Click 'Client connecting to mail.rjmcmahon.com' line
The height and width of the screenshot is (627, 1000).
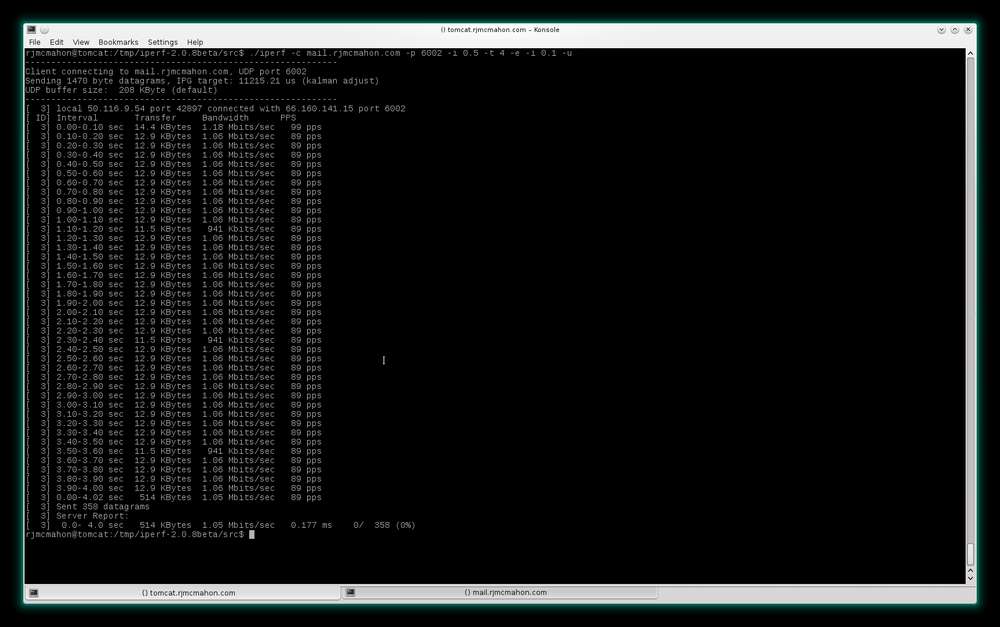pyautogui.click(x=166, y=71)
